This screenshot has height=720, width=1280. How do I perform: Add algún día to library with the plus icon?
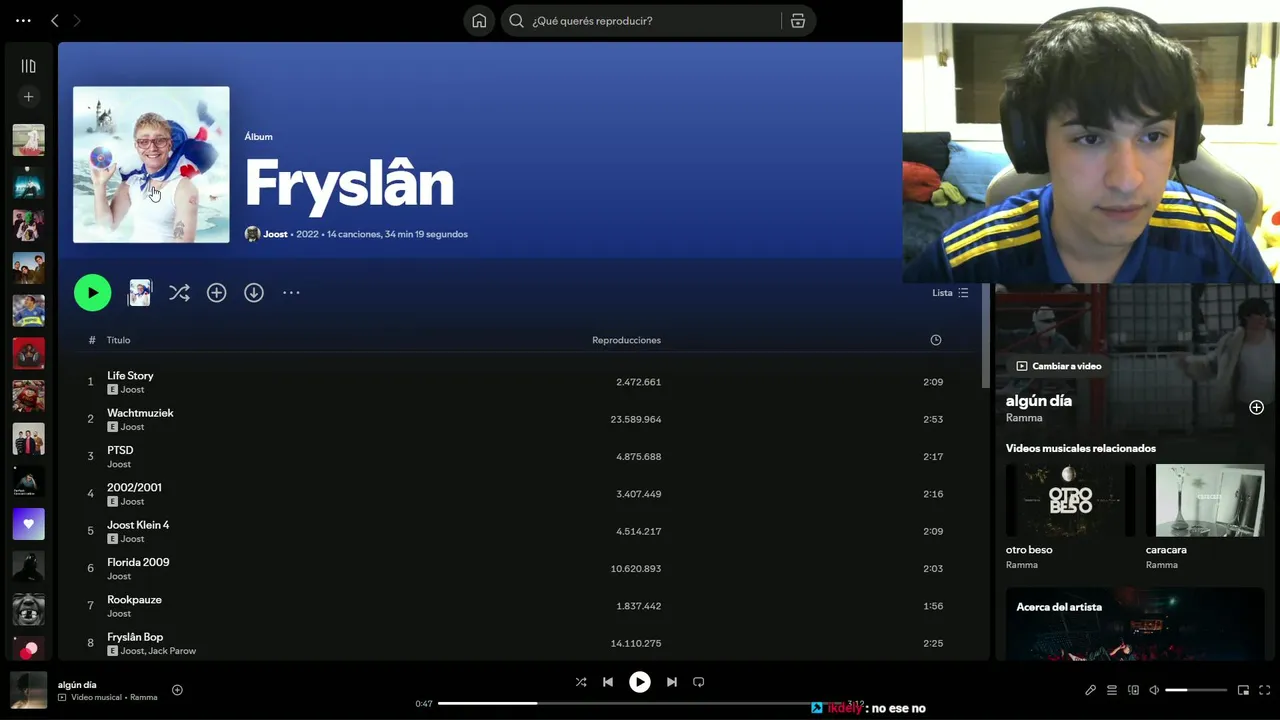(1256, 407)
